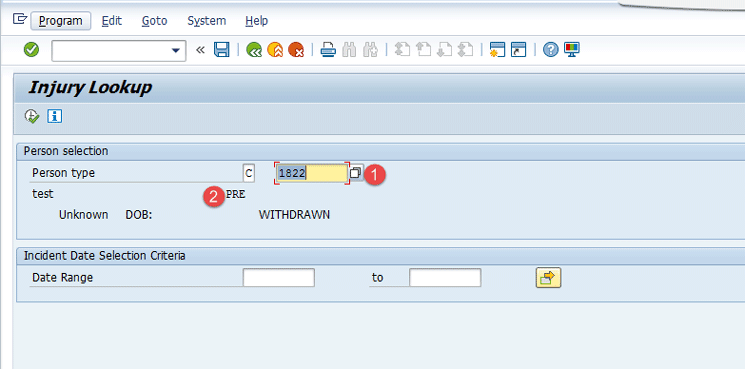Open the search help button beside 1822

click(356, 173)
